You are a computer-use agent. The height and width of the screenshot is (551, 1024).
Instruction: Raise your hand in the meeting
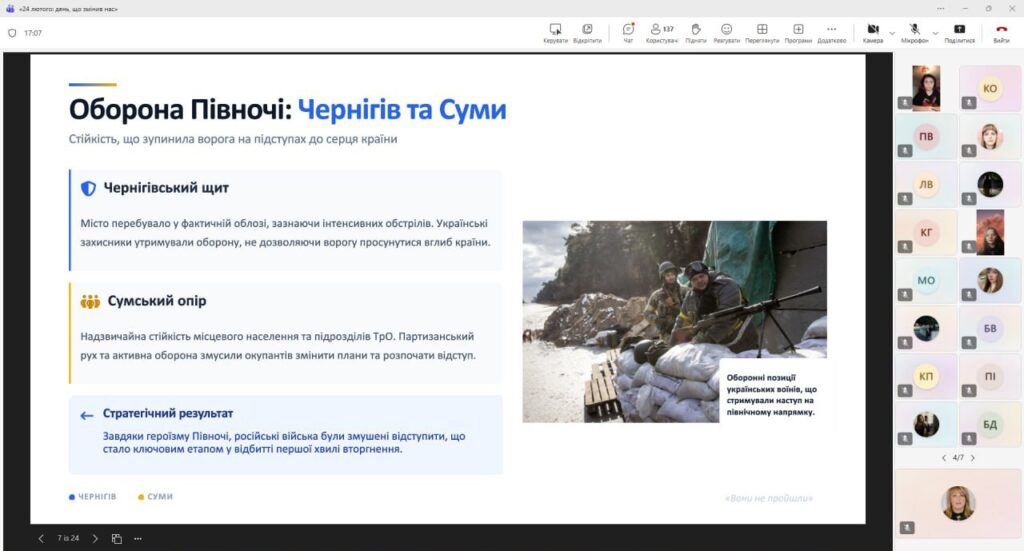pos(696,32)
